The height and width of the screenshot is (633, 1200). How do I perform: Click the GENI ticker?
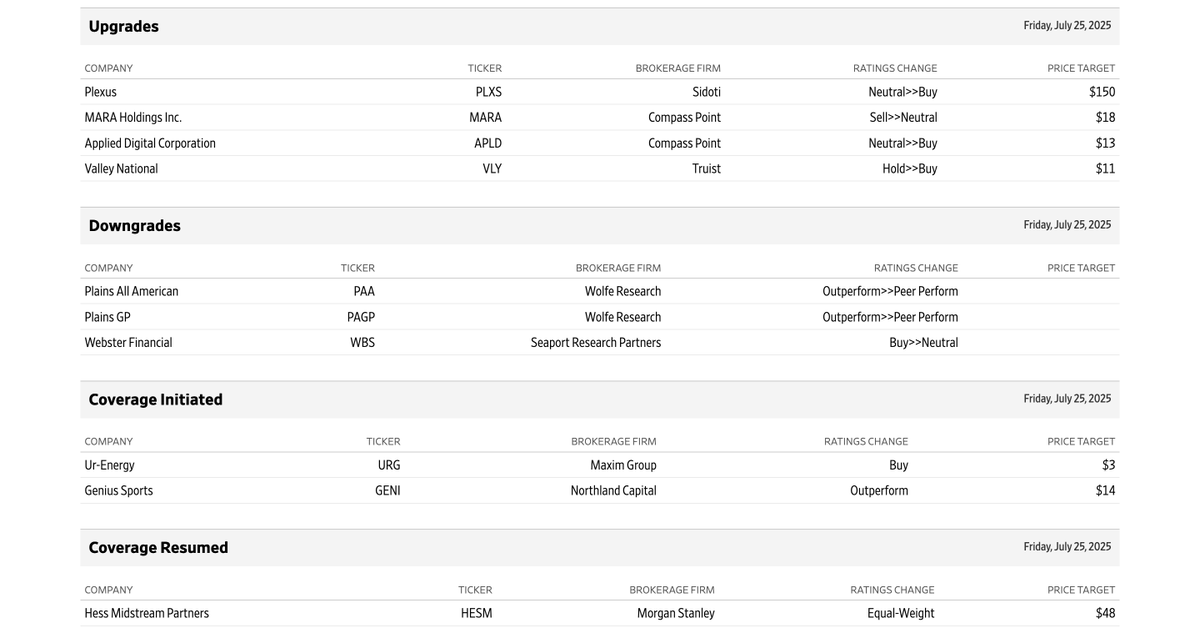tap(388, 491)
